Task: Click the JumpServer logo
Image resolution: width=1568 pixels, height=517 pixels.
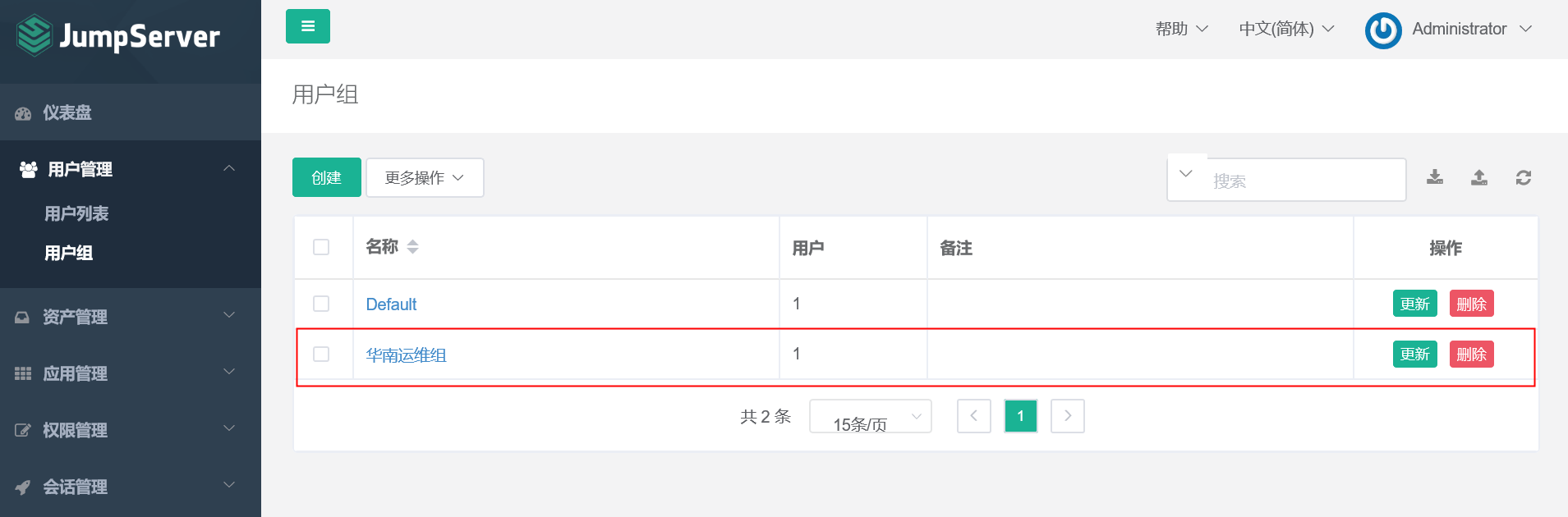Action: point(118,36)
